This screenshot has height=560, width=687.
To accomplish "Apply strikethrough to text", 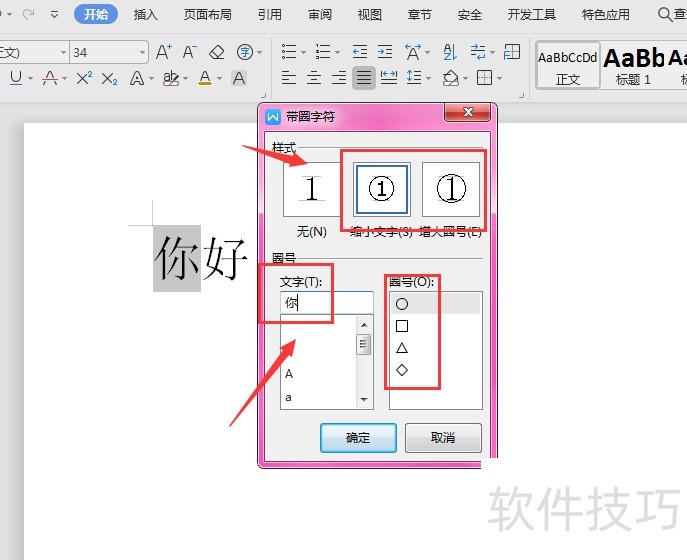I will tap(50, 78).
